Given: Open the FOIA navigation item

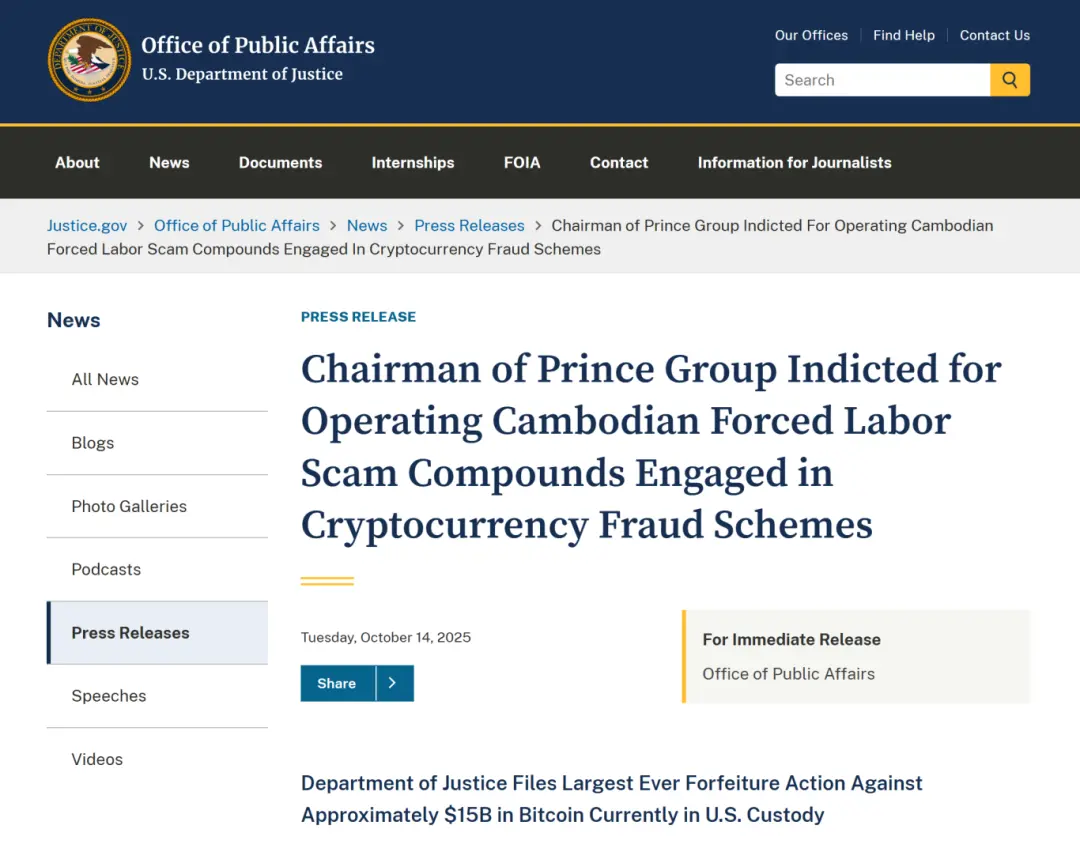Looking at the screenshot, I should click(x=522, y=162).
